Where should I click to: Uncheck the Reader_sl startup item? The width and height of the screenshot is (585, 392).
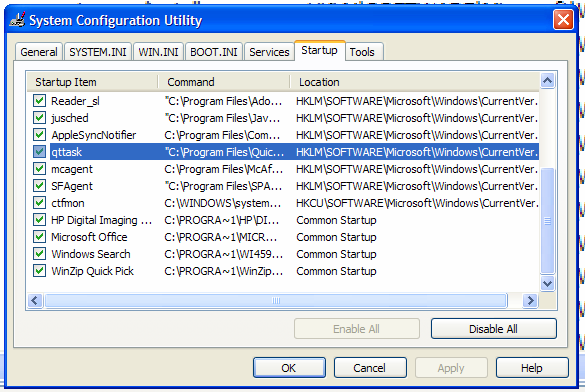(39, 101)
